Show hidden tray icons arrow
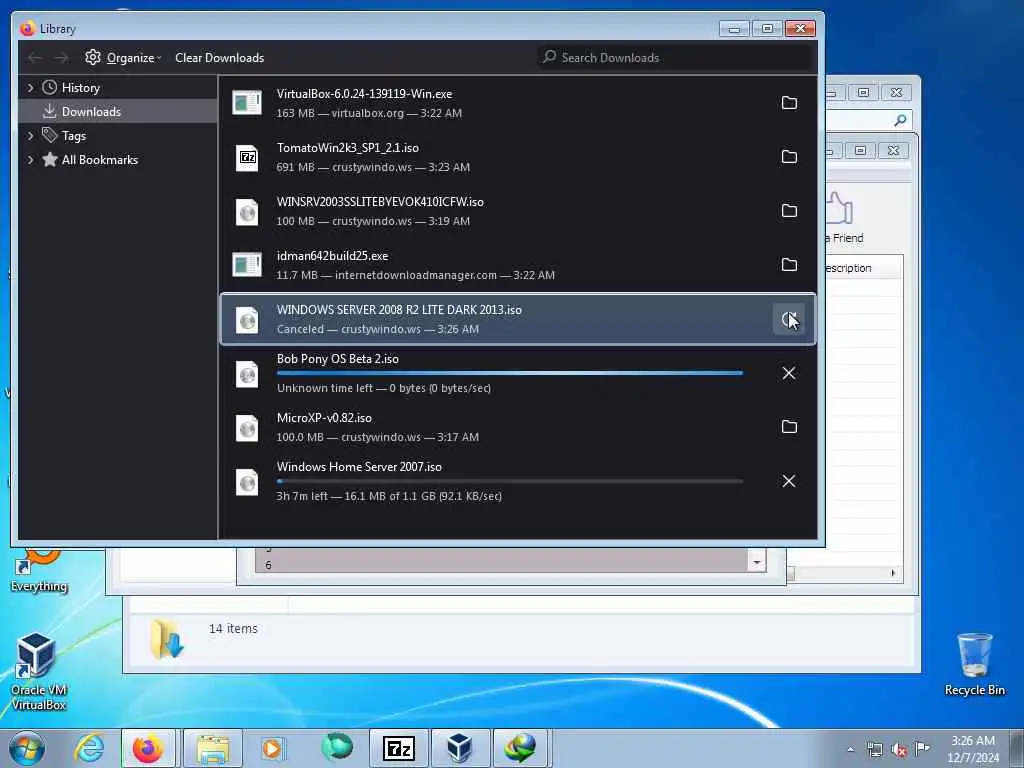The width and height of the screenshot is (1024, 768). click(x=850, y=750)
